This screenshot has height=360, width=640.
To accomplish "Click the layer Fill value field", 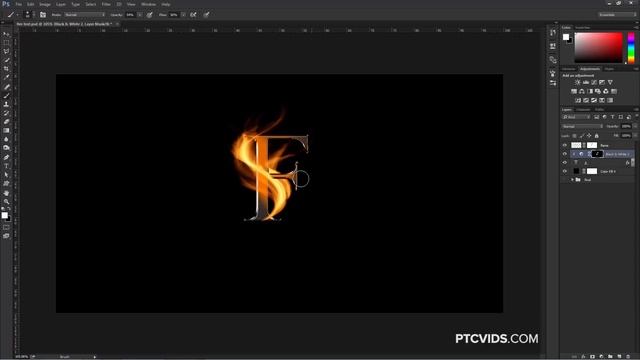I will point(626,136).
